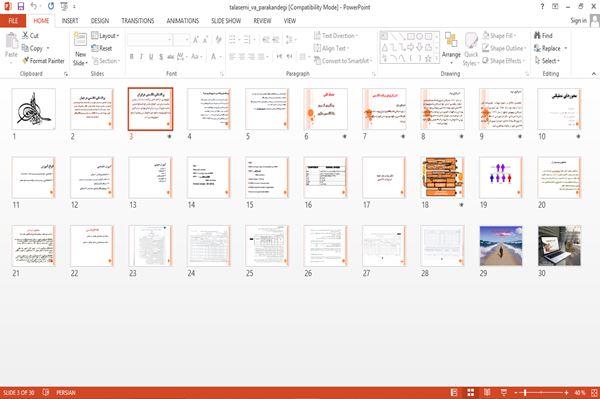Open the Layout dropdown
This screenshot has height=399, width=600.
tap(106, 36)
